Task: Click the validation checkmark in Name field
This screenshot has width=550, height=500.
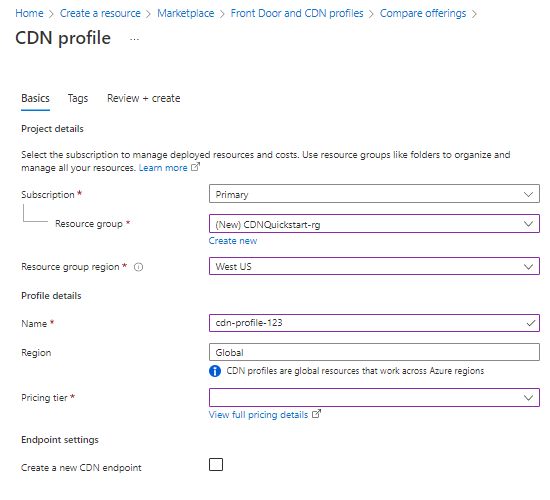Action: 531,323
